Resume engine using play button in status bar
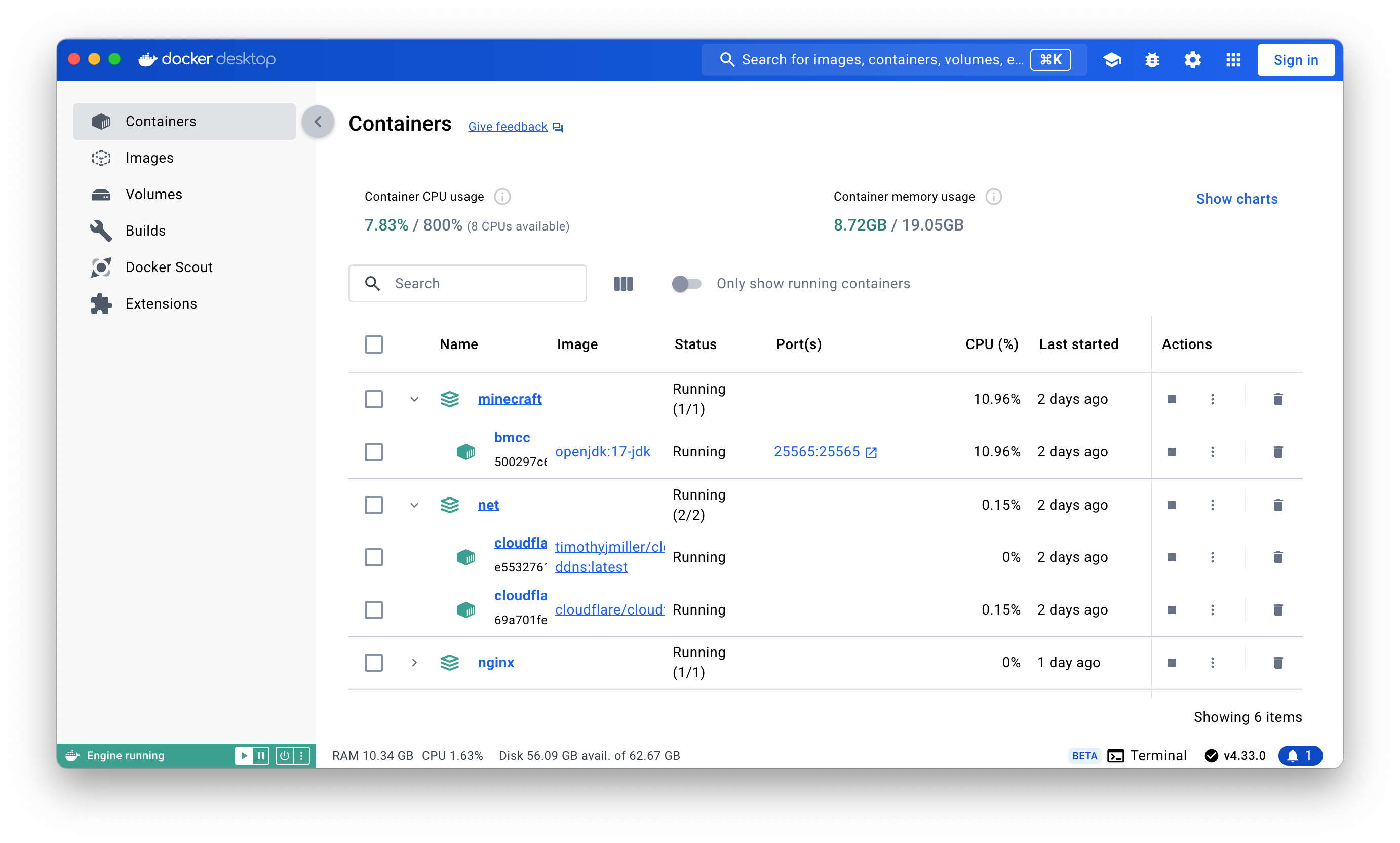Screen dimensions: 1400x843 (x=243, y=755)
